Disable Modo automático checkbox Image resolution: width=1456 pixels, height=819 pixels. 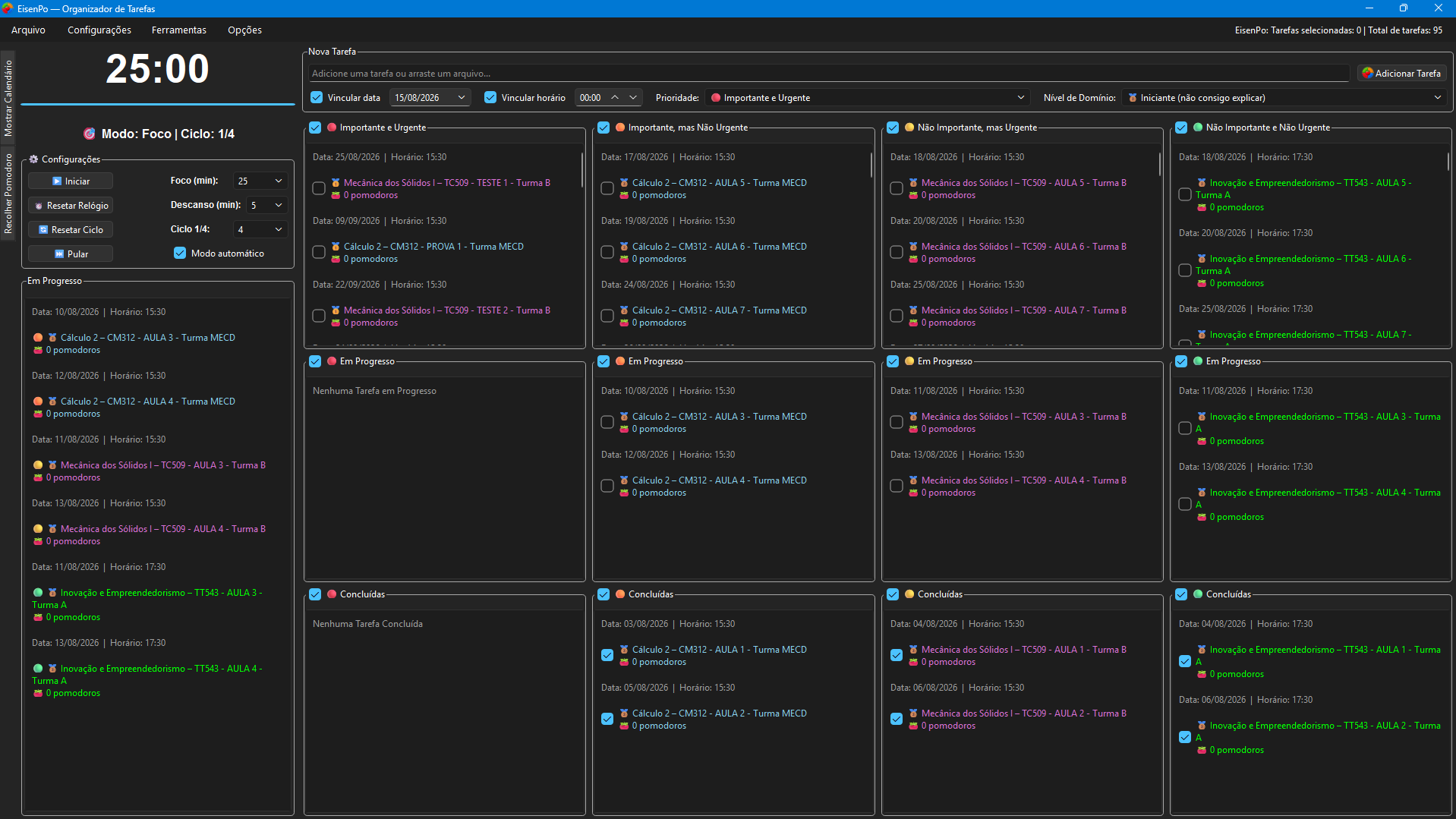(180, 254)
